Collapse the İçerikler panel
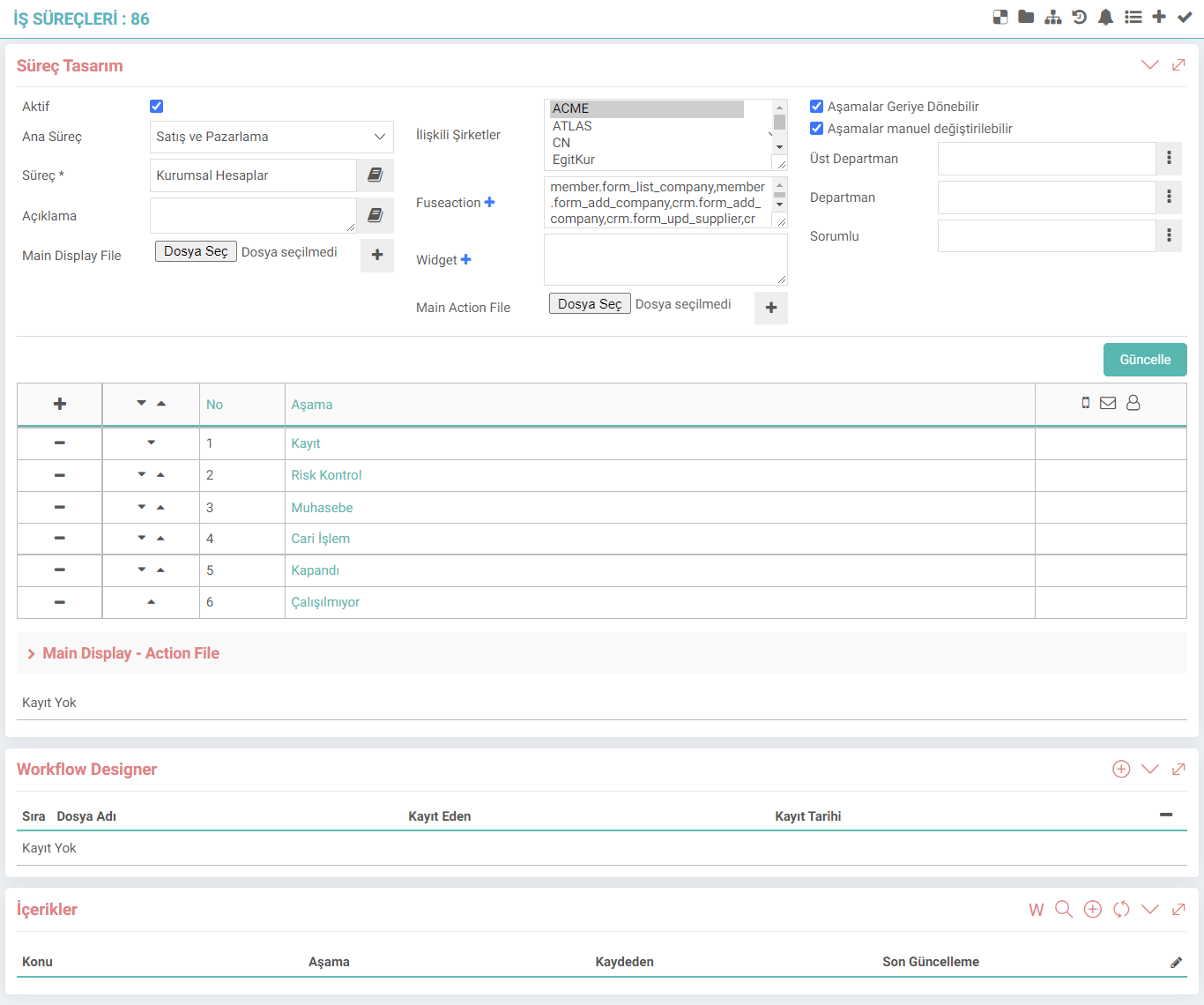Image resolution: width=1204 pixels, height=1005 pixels. pyautogui.click(x=1150, y=909)
